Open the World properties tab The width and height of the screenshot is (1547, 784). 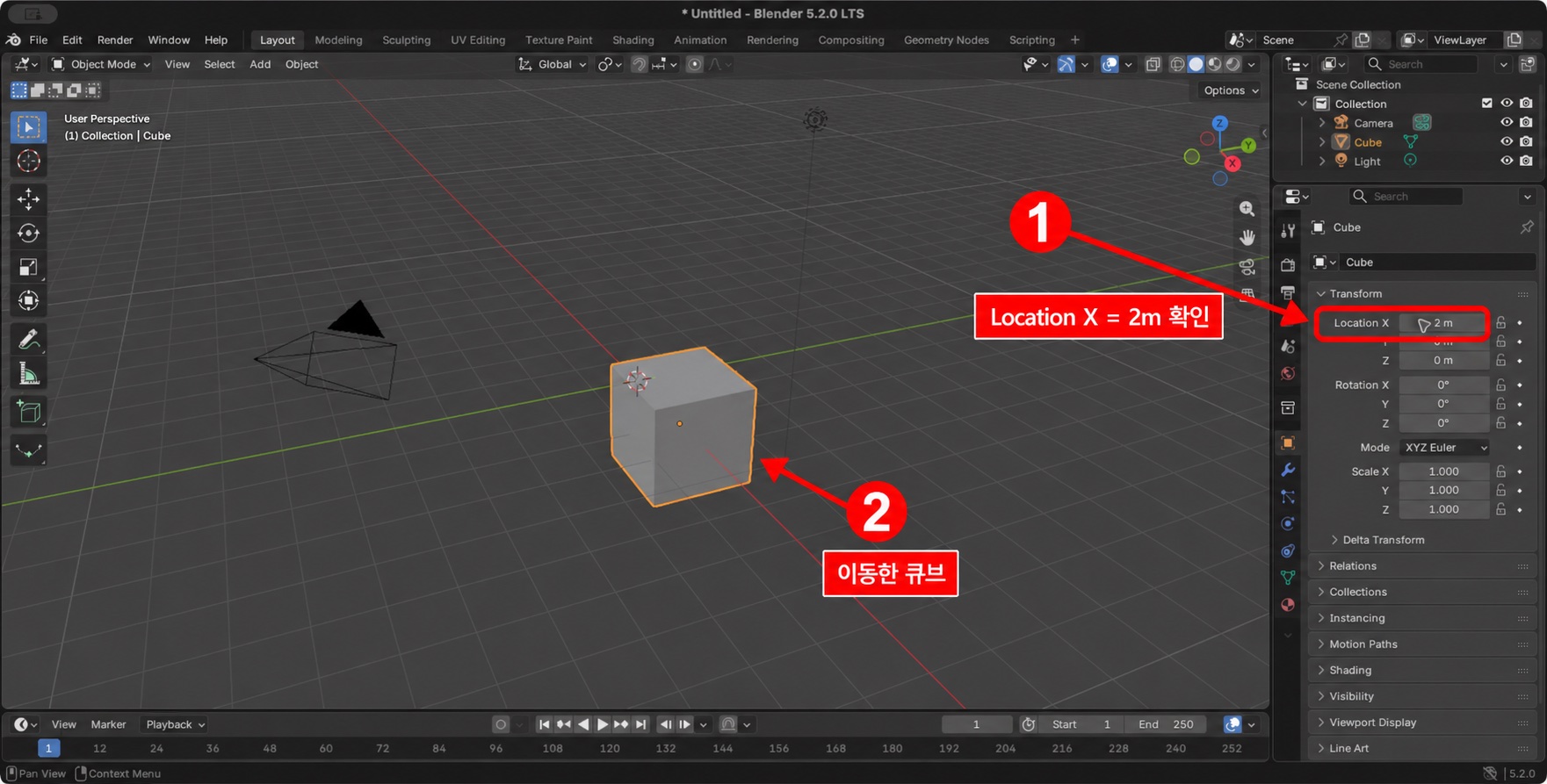tap(1288, 374)
